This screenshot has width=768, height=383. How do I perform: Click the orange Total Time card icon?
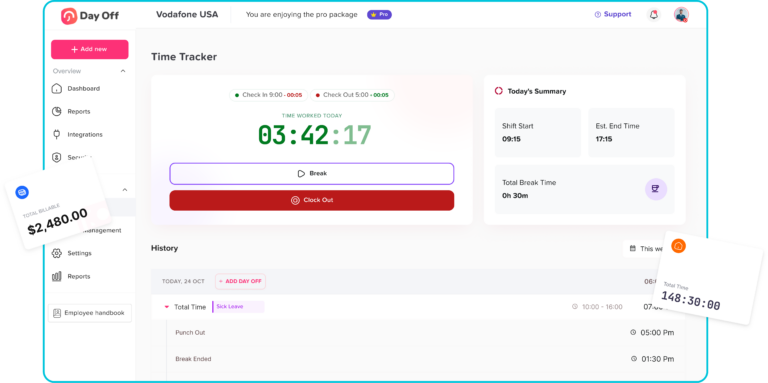[x=679, y=246]
